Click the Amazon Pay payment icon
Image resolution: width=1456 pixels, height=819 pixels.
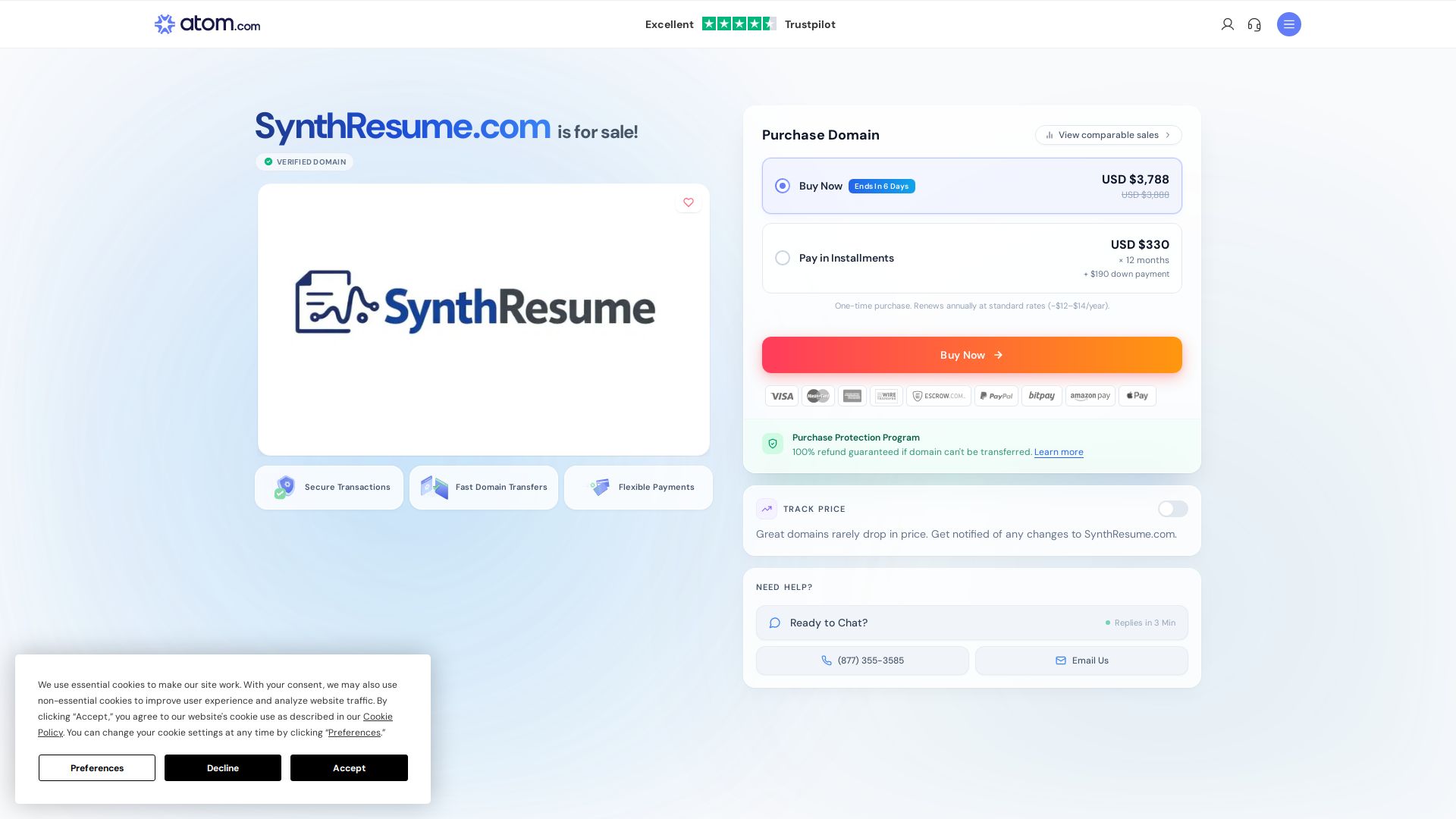coord(1090,396)
